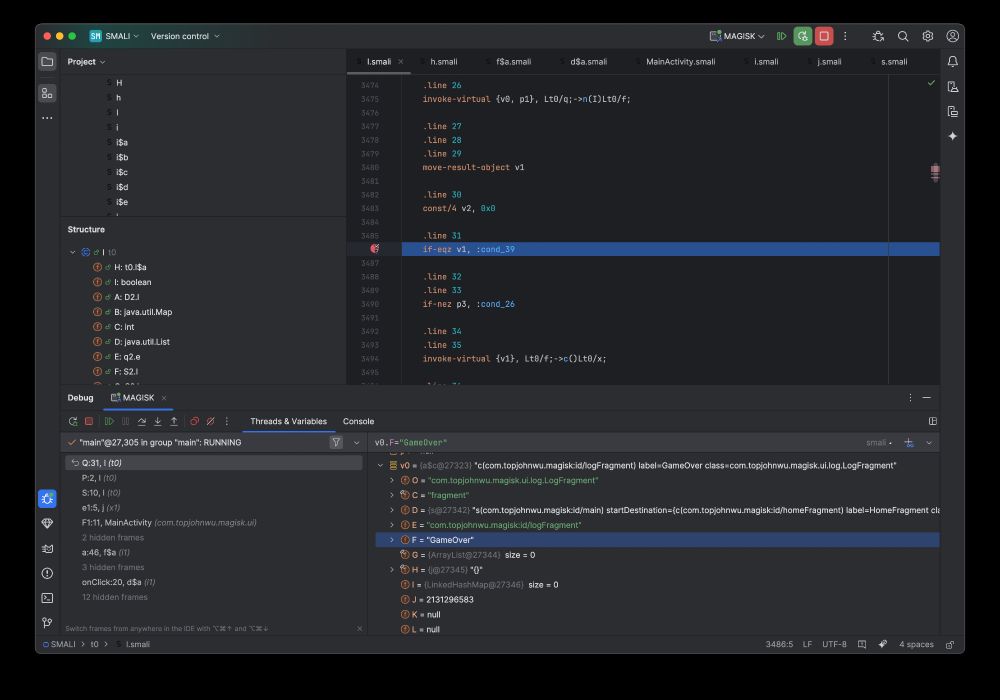Stop the MAGISK run with red square

[824, 36]
